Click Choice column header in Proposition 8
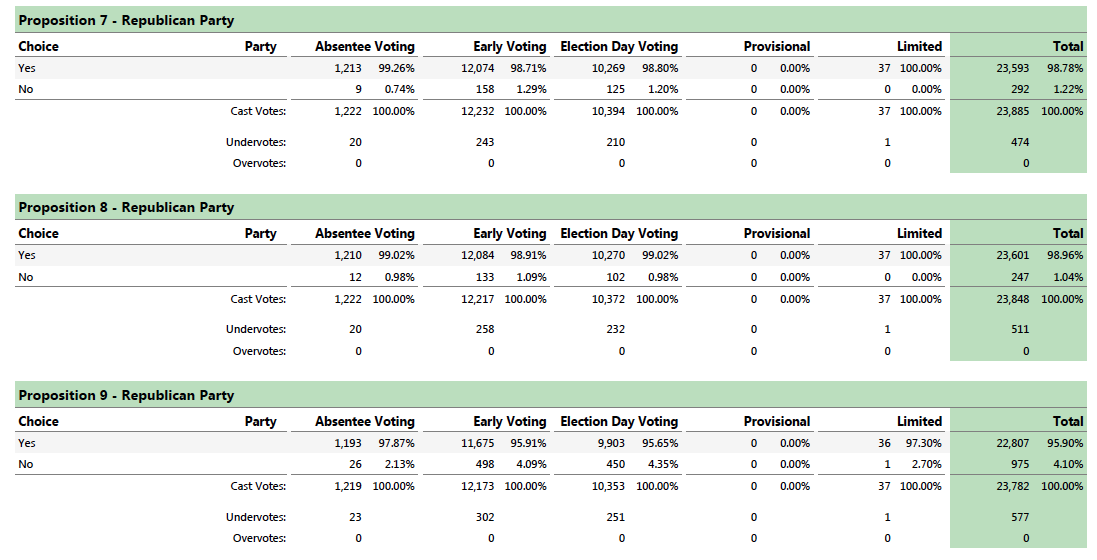This screenshot has height=560, width=1097. coord(38,233)
